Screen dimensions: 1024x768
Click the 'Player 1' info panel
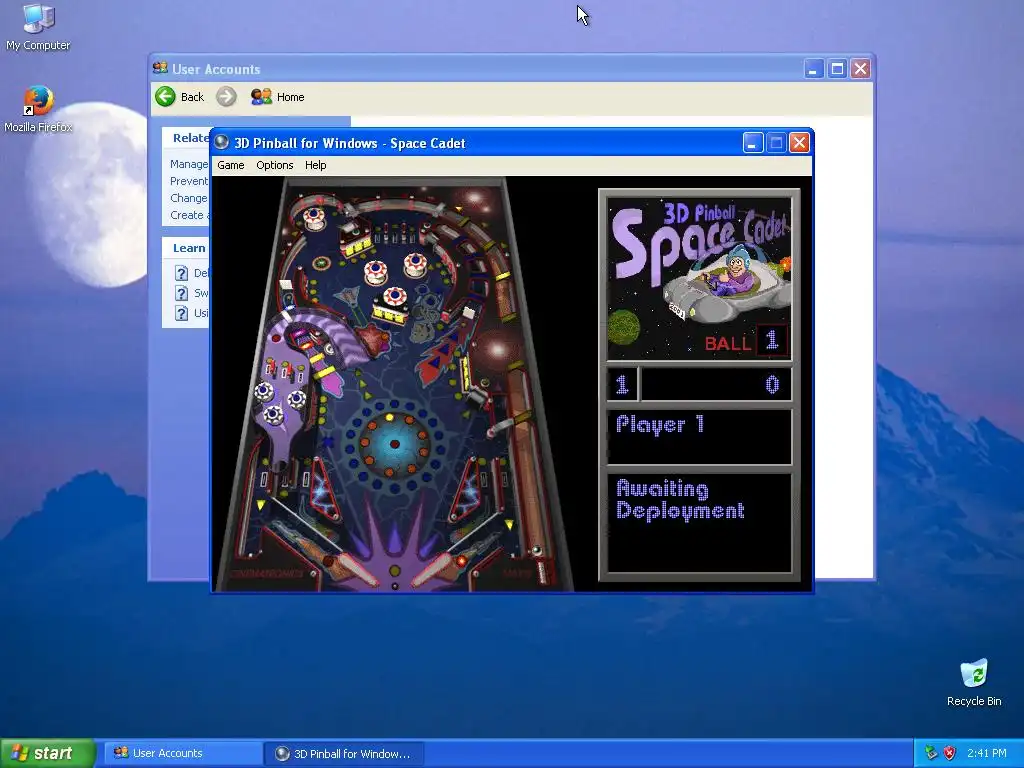click(699, 437)
